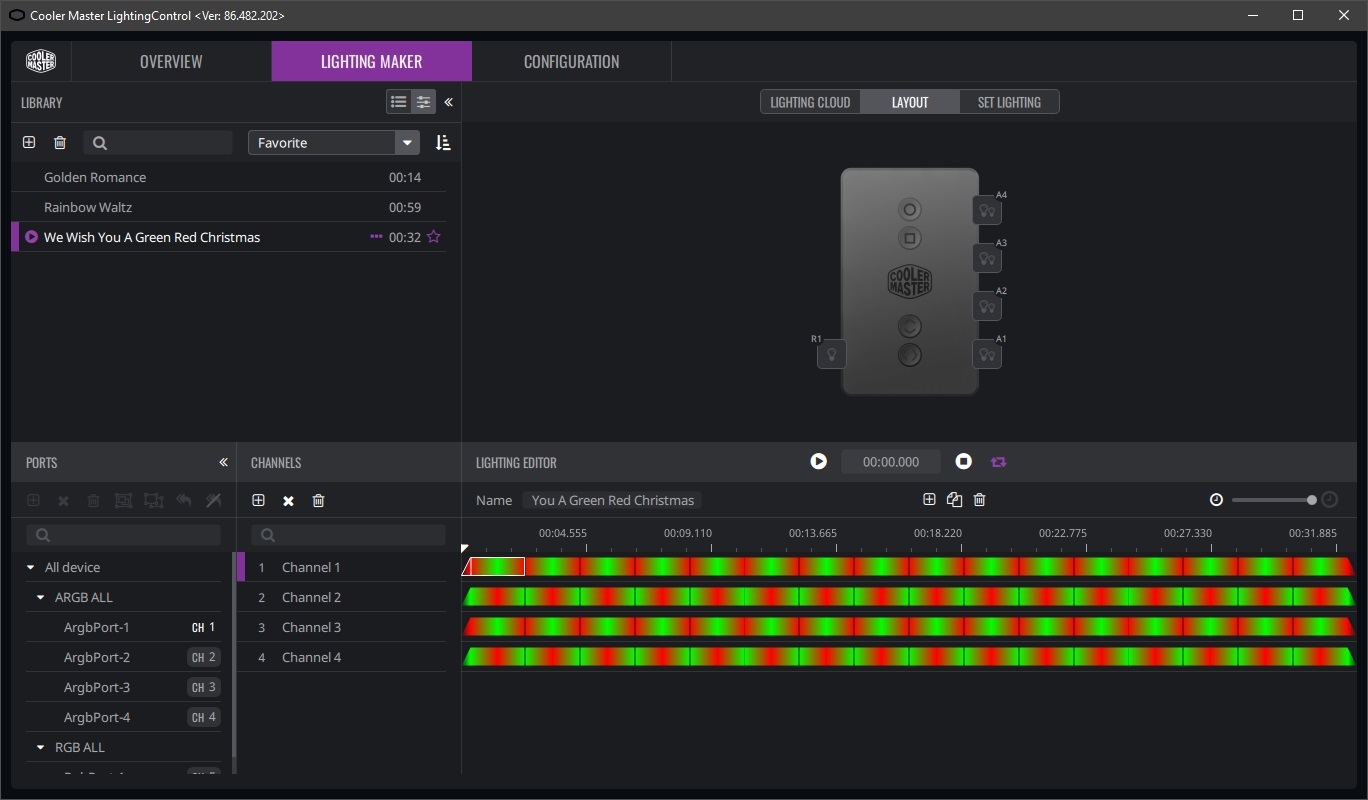Click the library search field
The image size is (1368, 800).
point(159,143)
